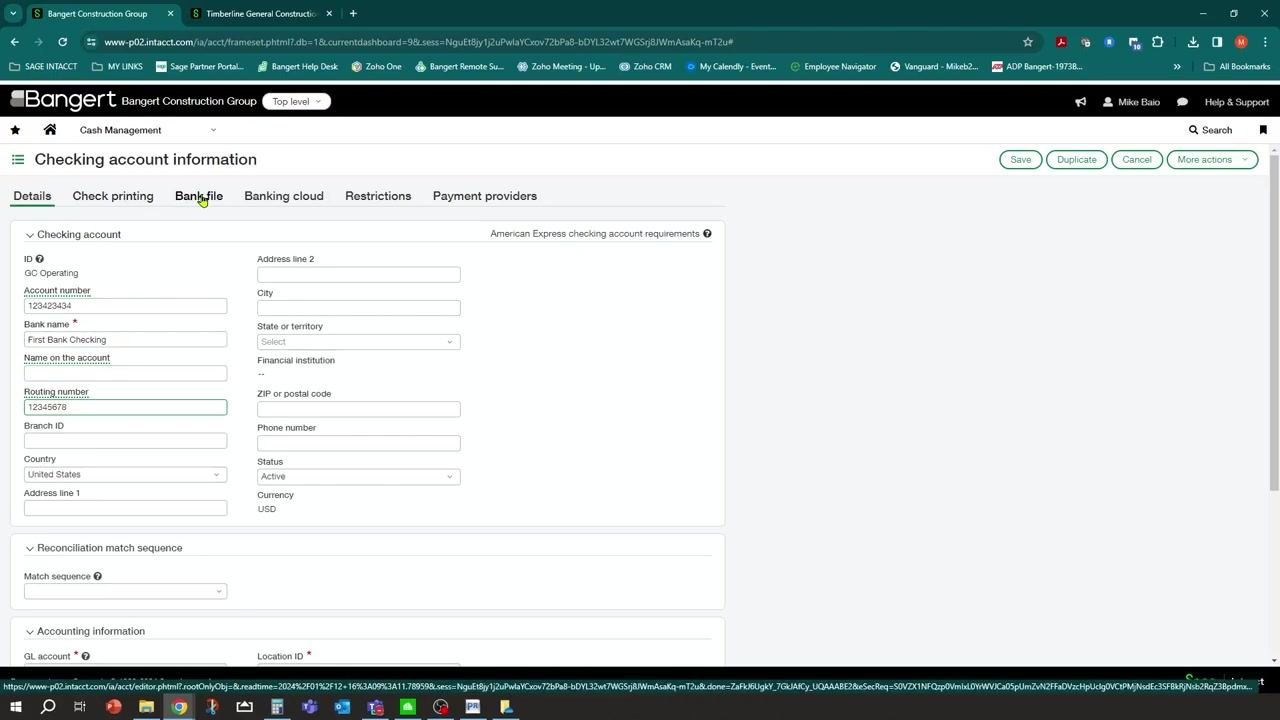Click the Chrome icon in the taskbar

pos(179,707)
